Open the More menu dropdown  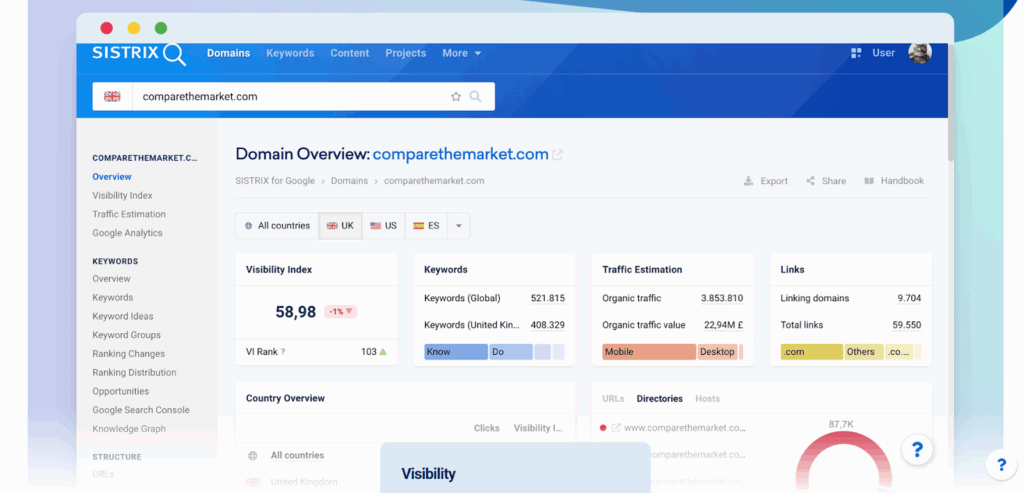click(x=461, y=53)
